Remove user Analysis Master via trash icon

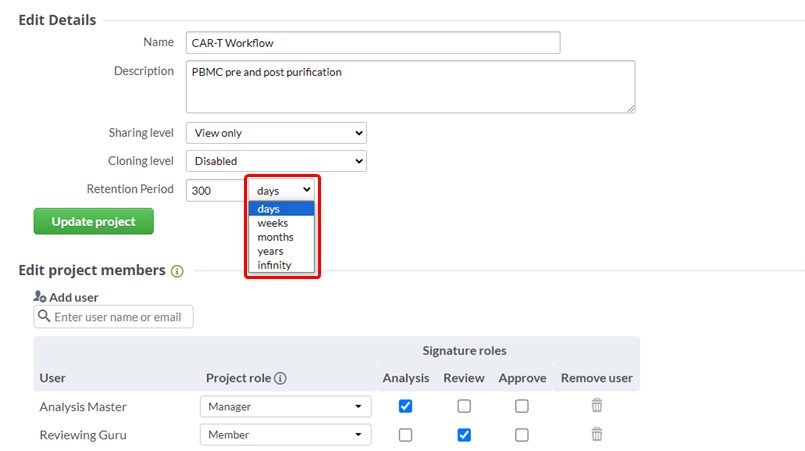click(x=597, y=405)
